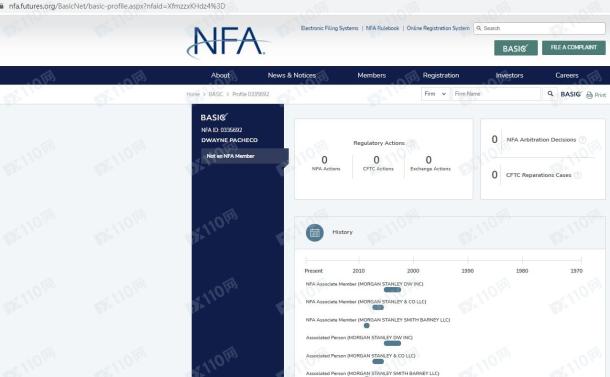Click the NFA Arbitration Decisions label
This screenshot has height=377, width=610.
coord(541,140)
